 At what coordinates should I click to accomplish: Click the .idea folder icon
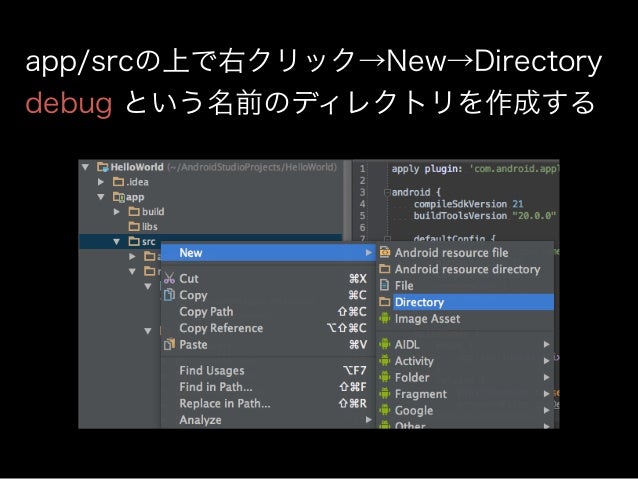tap(118, 182)
